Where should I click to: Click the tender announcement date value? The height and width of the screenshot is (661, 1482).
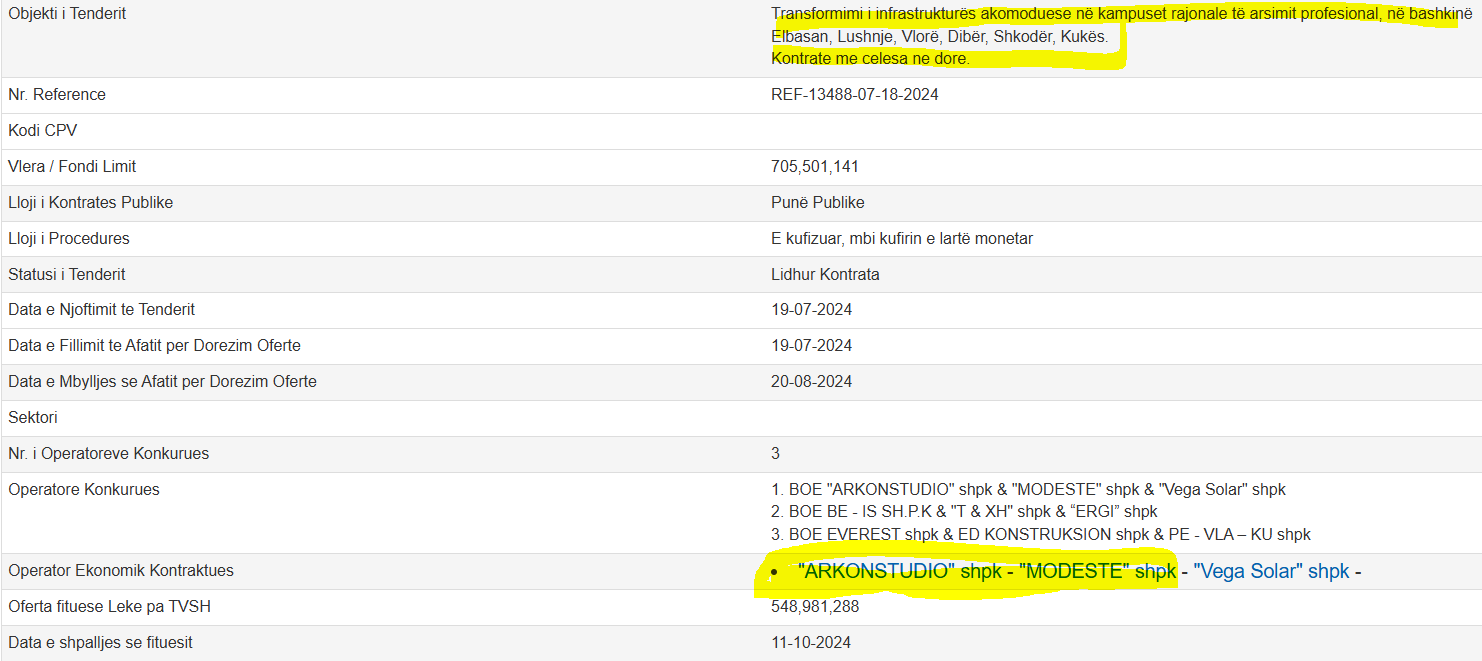point(811,310)
